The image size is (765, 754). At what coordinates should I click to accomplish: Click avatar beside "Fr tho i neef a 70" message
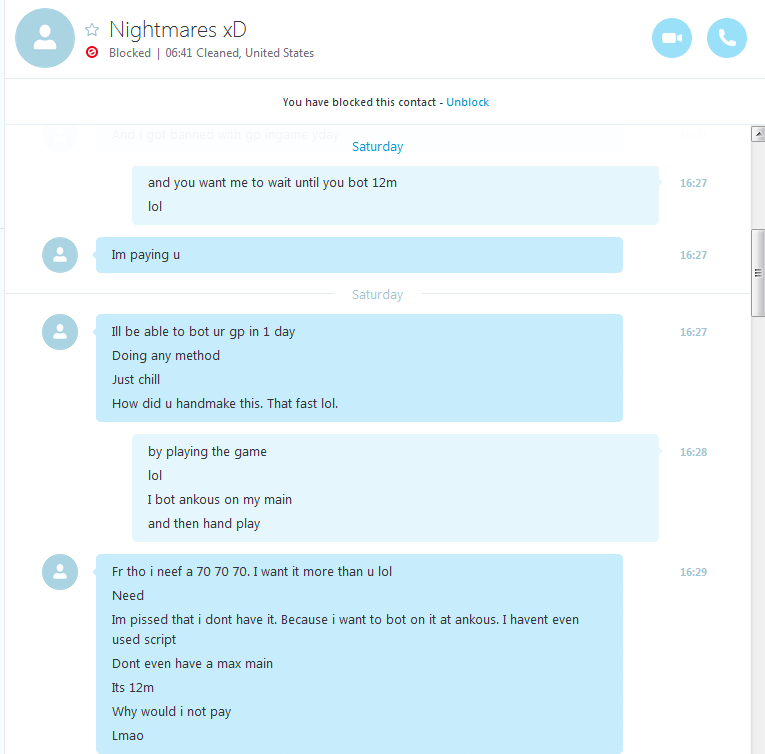click(60, 572)
